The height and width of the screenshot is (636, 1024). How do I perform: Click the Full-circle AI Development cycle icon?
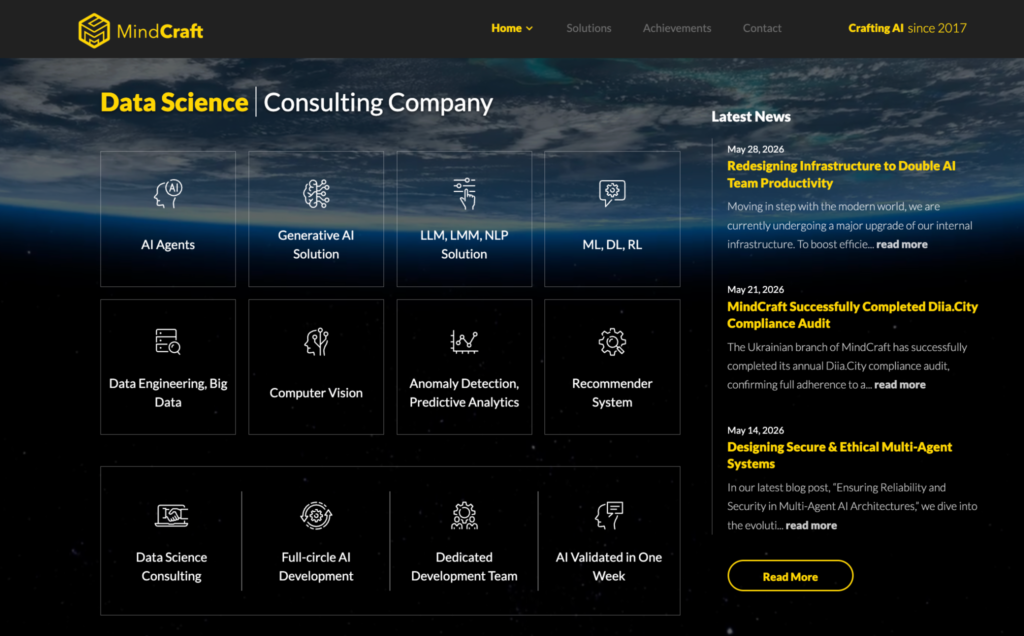(x=316, y=516)
